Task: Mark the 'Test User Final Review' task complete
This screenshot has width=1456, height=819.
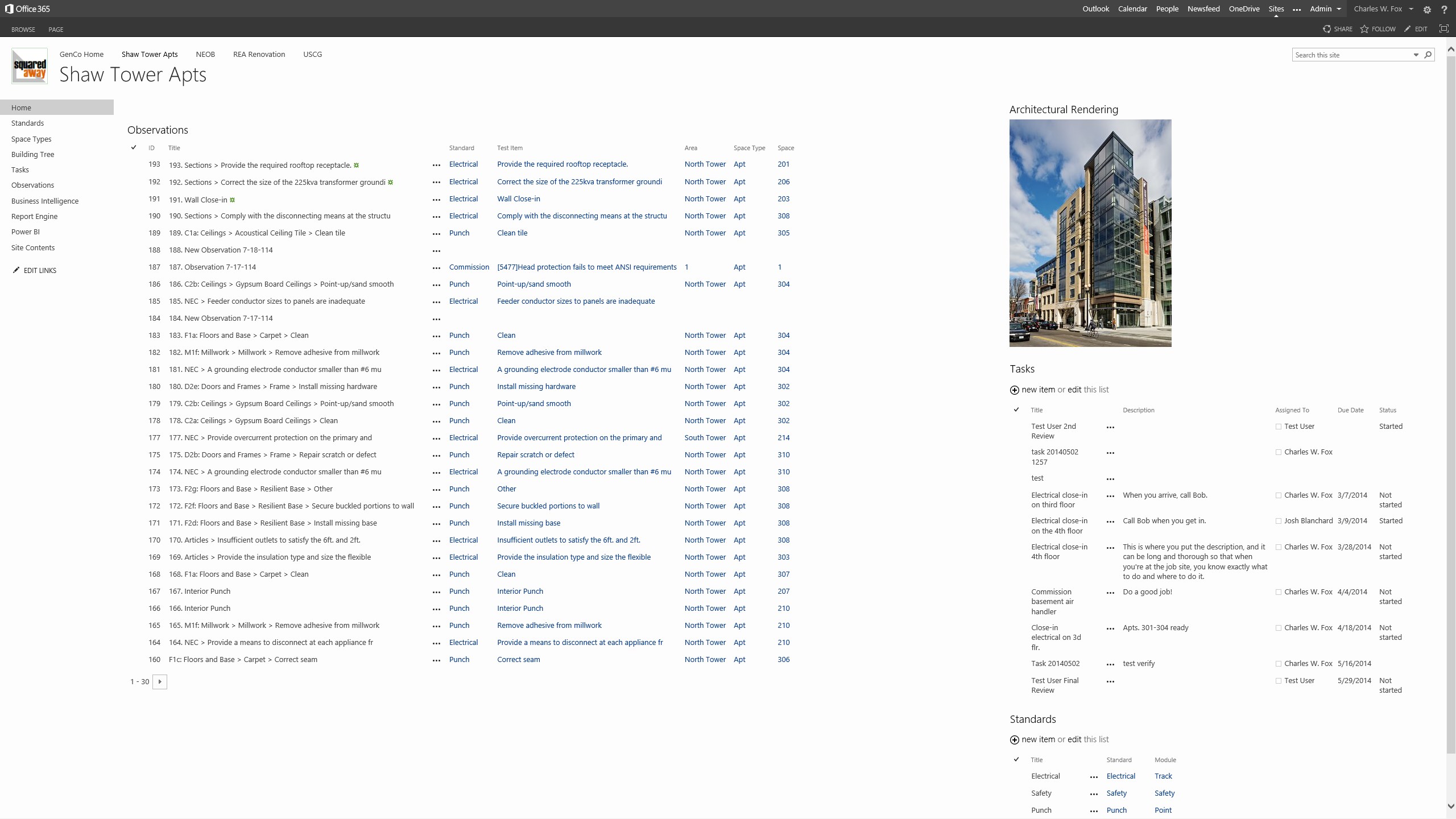Action: (1279, 681)
